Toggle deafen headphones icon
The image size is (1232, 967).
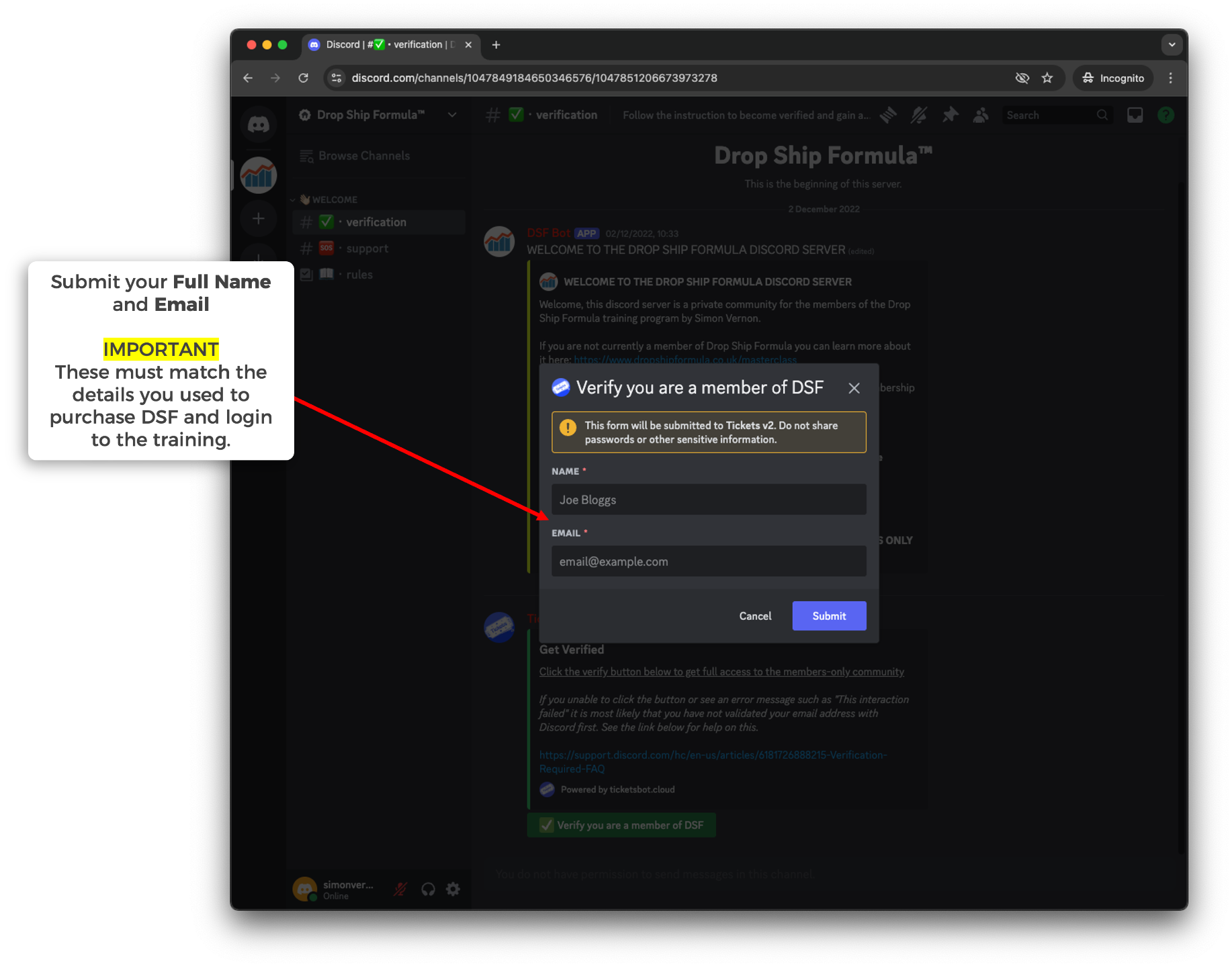click(428, 889)
